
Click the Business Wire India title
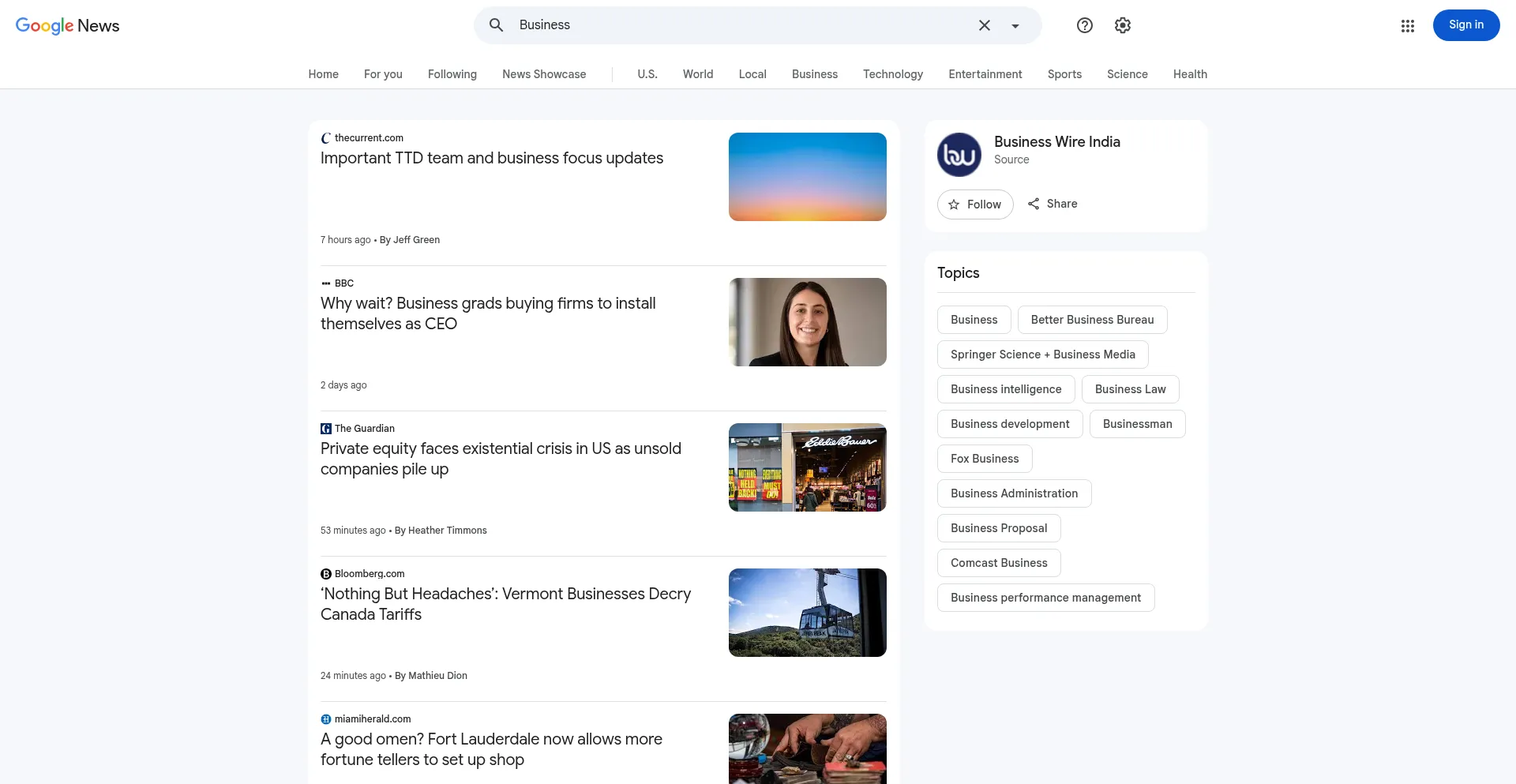pyautogui.click(x=1057, y=142)
